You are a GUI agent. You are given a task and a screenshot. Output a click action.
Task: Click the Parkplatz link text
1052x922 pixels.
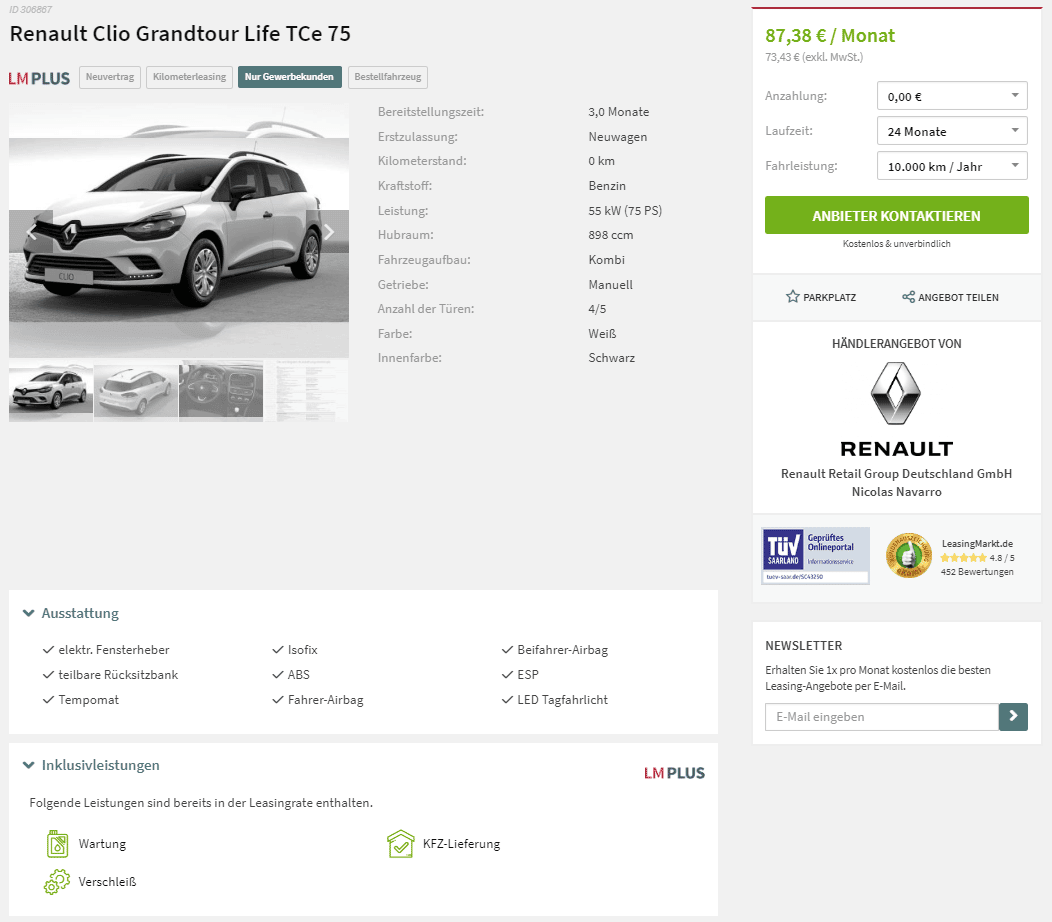click(x=830, y=297)
